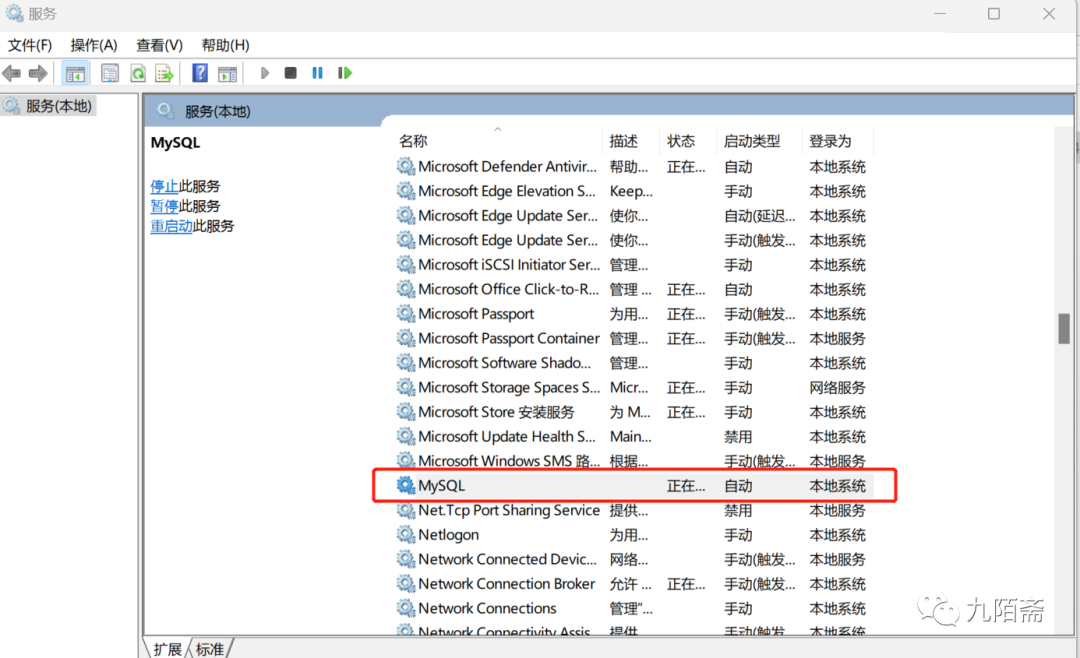Viewport: 1080px width, 658px height.
Task: Click the Back arrow toolbar icon
Action: pos(11,73)
